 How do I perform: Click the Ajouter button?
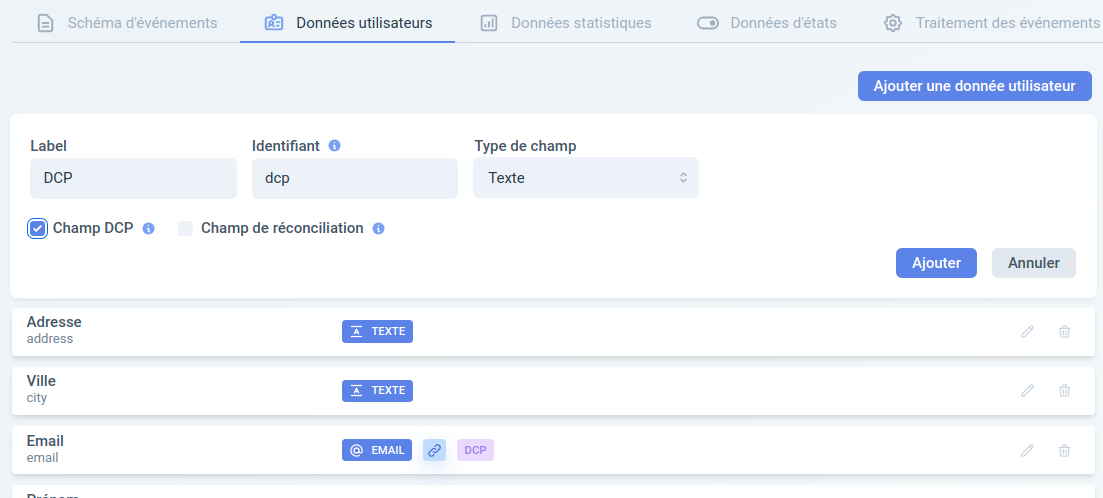click(936, 263)
